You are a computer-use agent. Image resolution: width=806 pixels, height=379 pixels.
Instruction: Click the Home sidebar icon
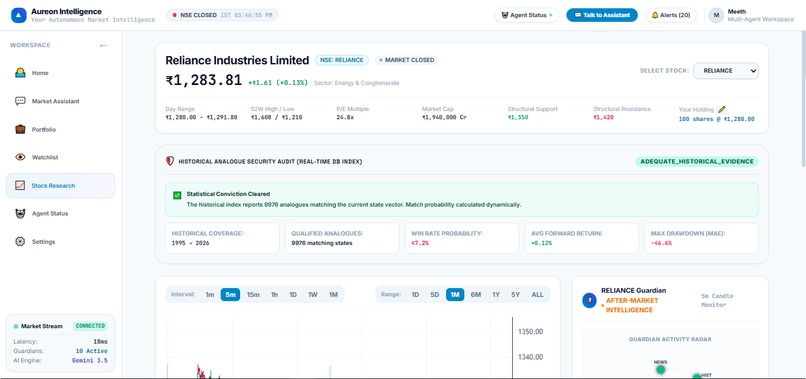point(20,73)
